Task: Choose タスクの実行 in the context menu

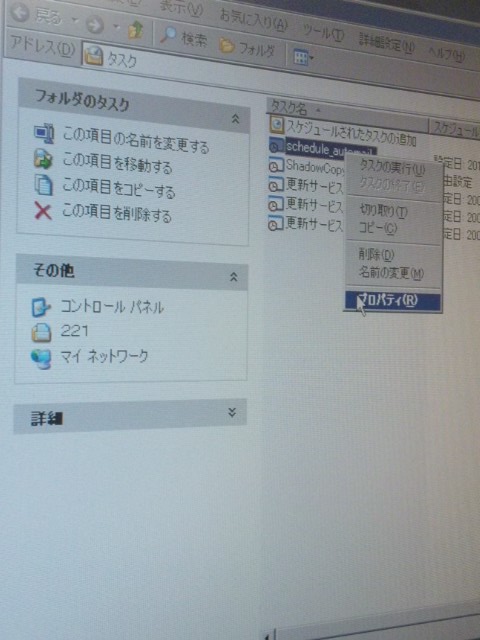Action: point(392,168)
